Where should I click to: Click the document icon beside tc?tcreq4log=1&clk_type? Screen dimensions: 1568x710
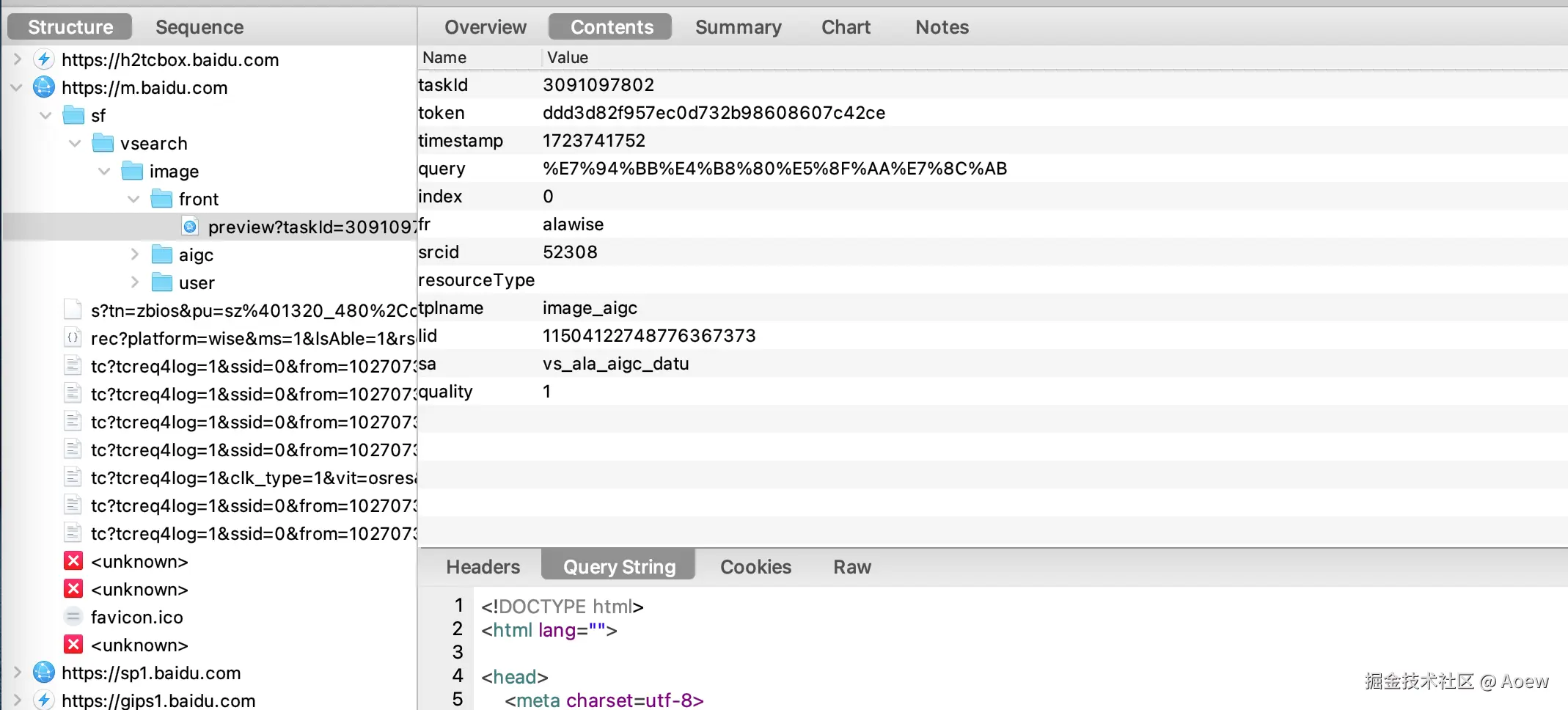tap(73, 477)
